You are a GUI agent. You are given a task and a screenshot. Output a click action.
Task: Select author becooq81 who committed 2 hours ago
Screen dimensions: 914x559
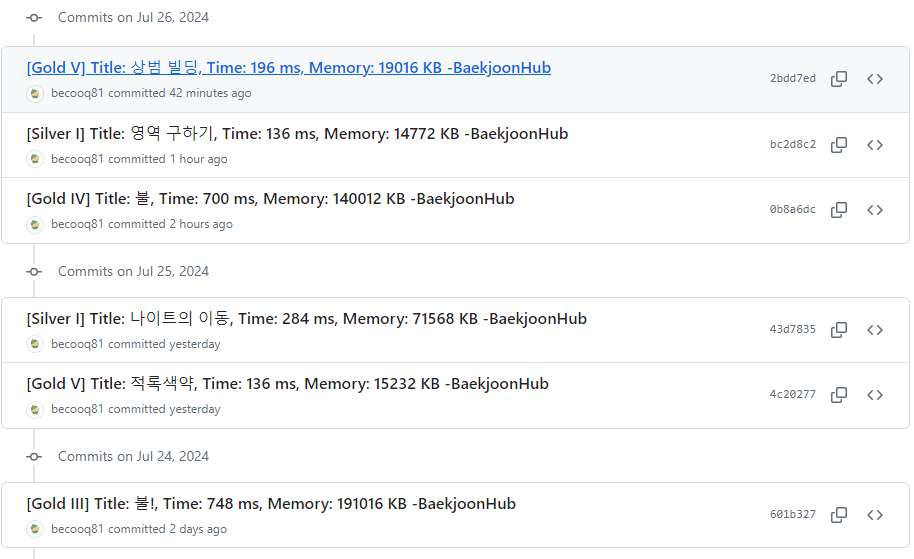point(77,224)
